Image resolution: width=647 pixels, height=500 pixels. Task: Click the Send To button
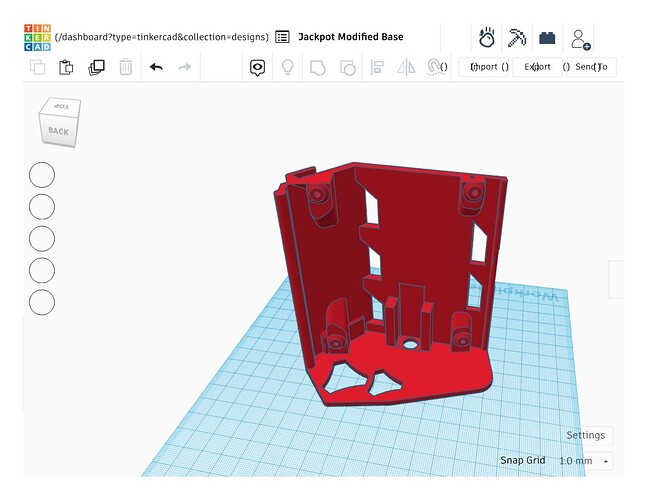tap(591, 67)
